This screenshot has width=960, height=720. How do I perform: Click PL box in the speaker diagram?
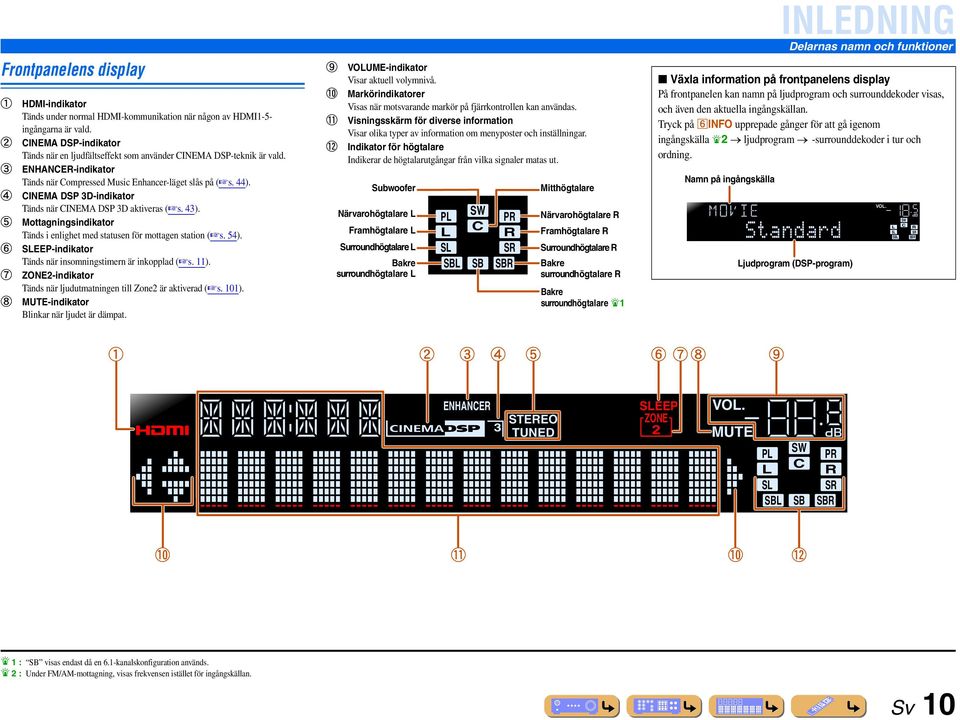pyautogui.click(x=446, y=217)
